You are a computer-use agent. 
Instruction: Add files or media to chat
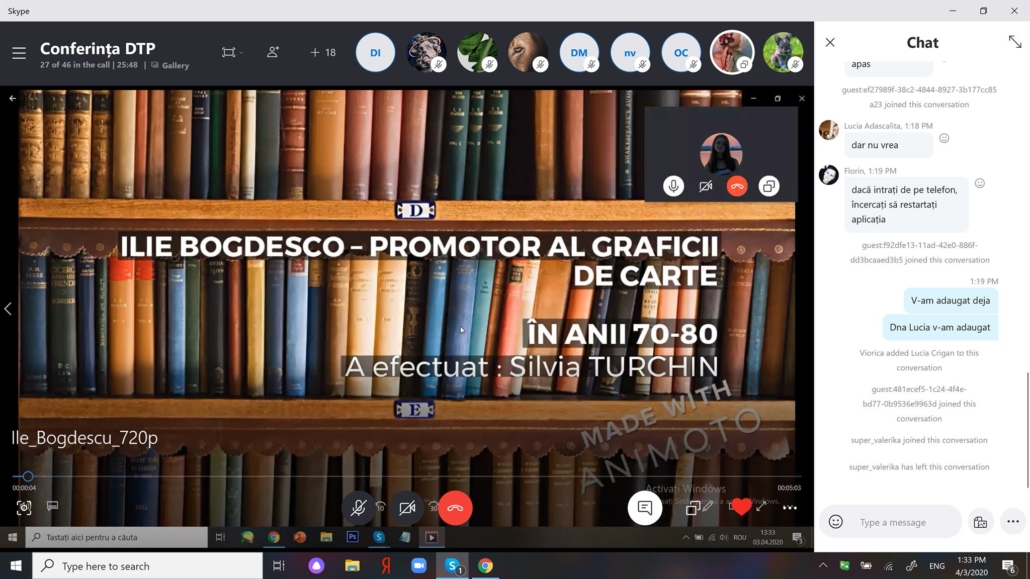(980, 522)
